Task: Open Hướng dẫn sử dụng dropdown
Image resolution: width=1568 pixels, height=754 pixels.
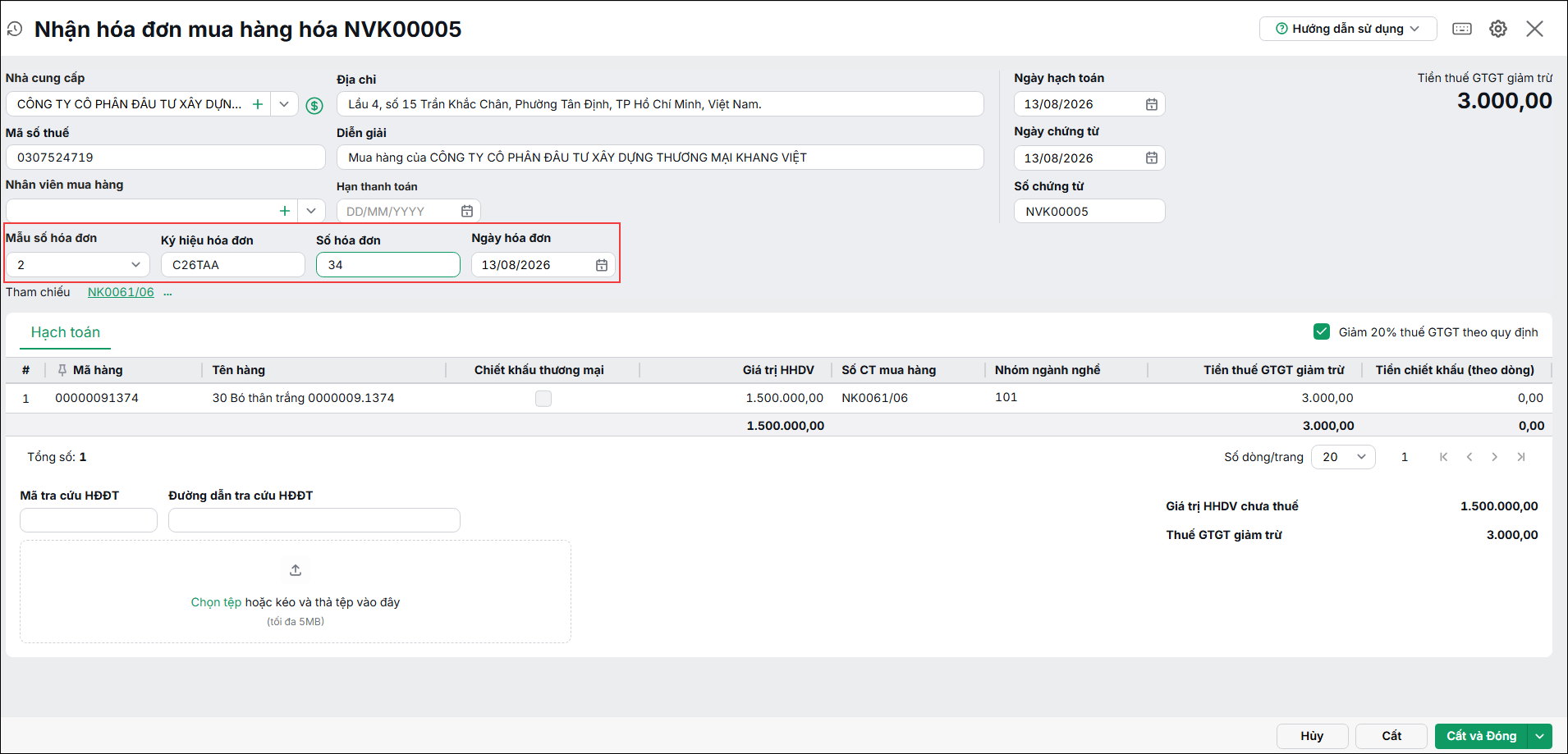Action: click(1348, 29)
